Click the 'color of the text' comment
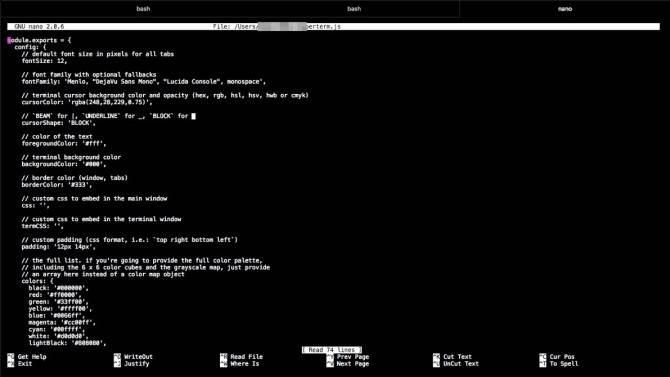Image resolution: width=670 pixels, height=377 pixels. 57,137
